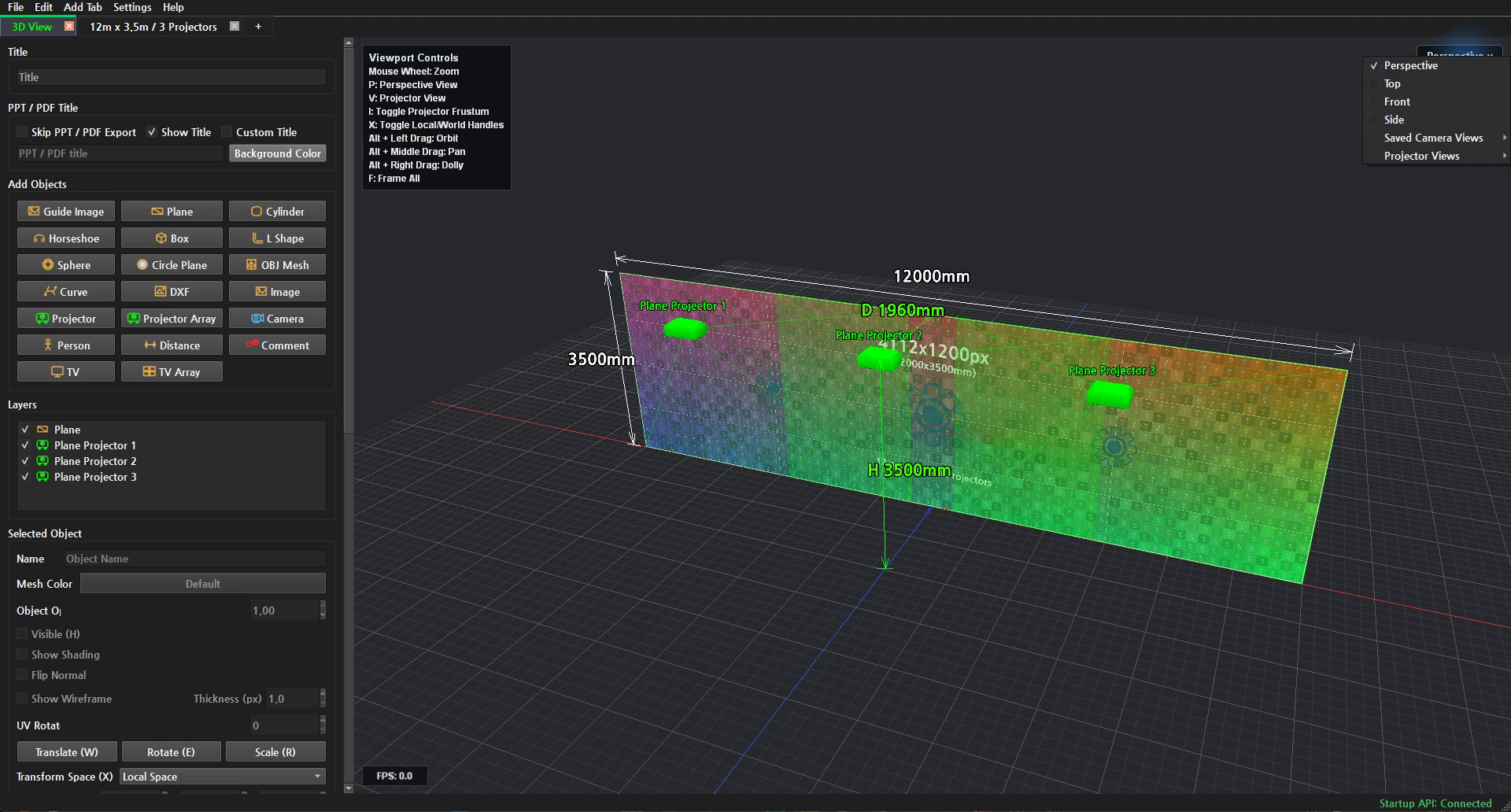Add a Projector
This screenshot has width=1511, height=812.
(66, 319)
